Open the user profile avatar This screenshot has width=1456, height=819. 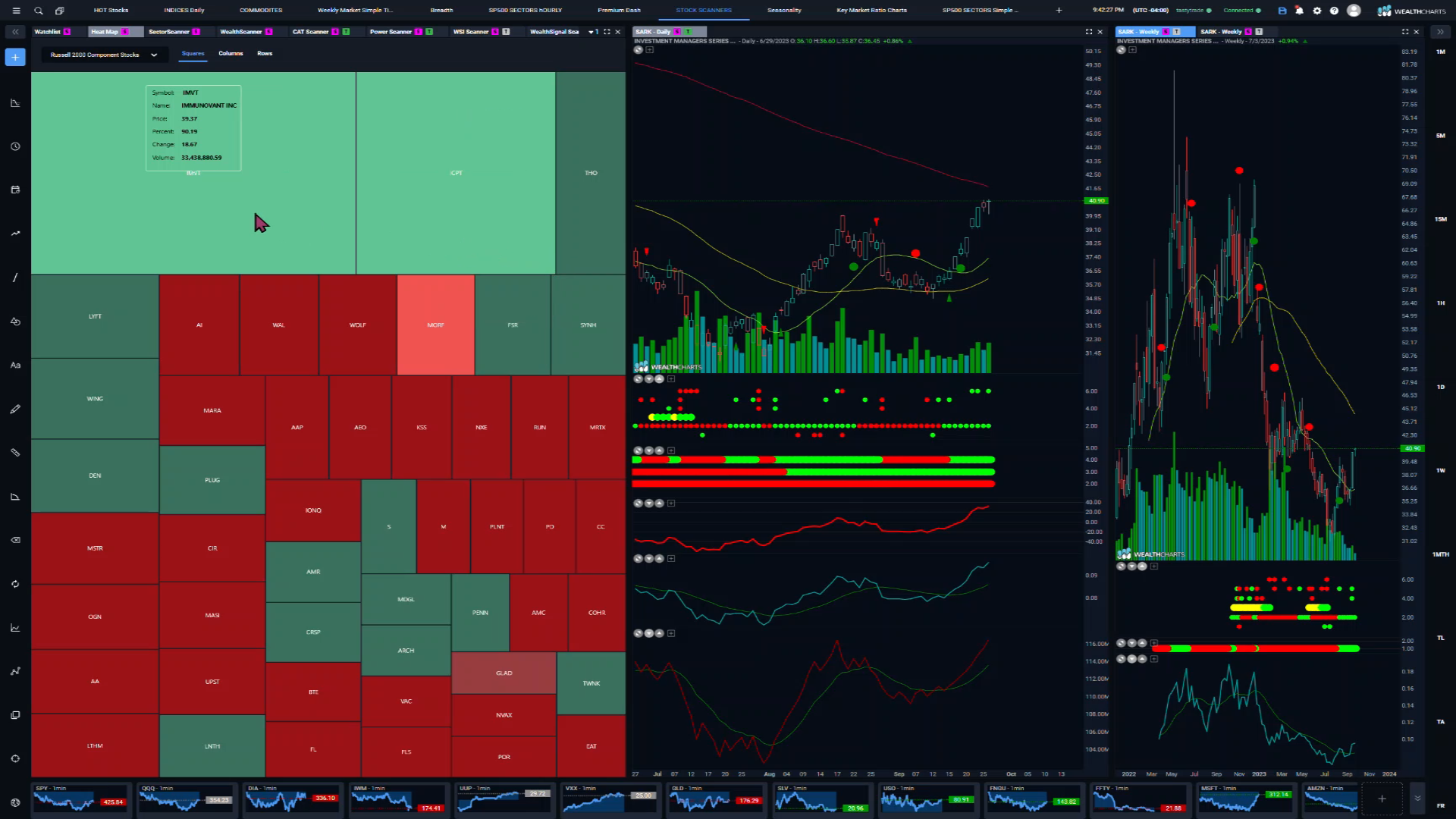(1354, 11)
